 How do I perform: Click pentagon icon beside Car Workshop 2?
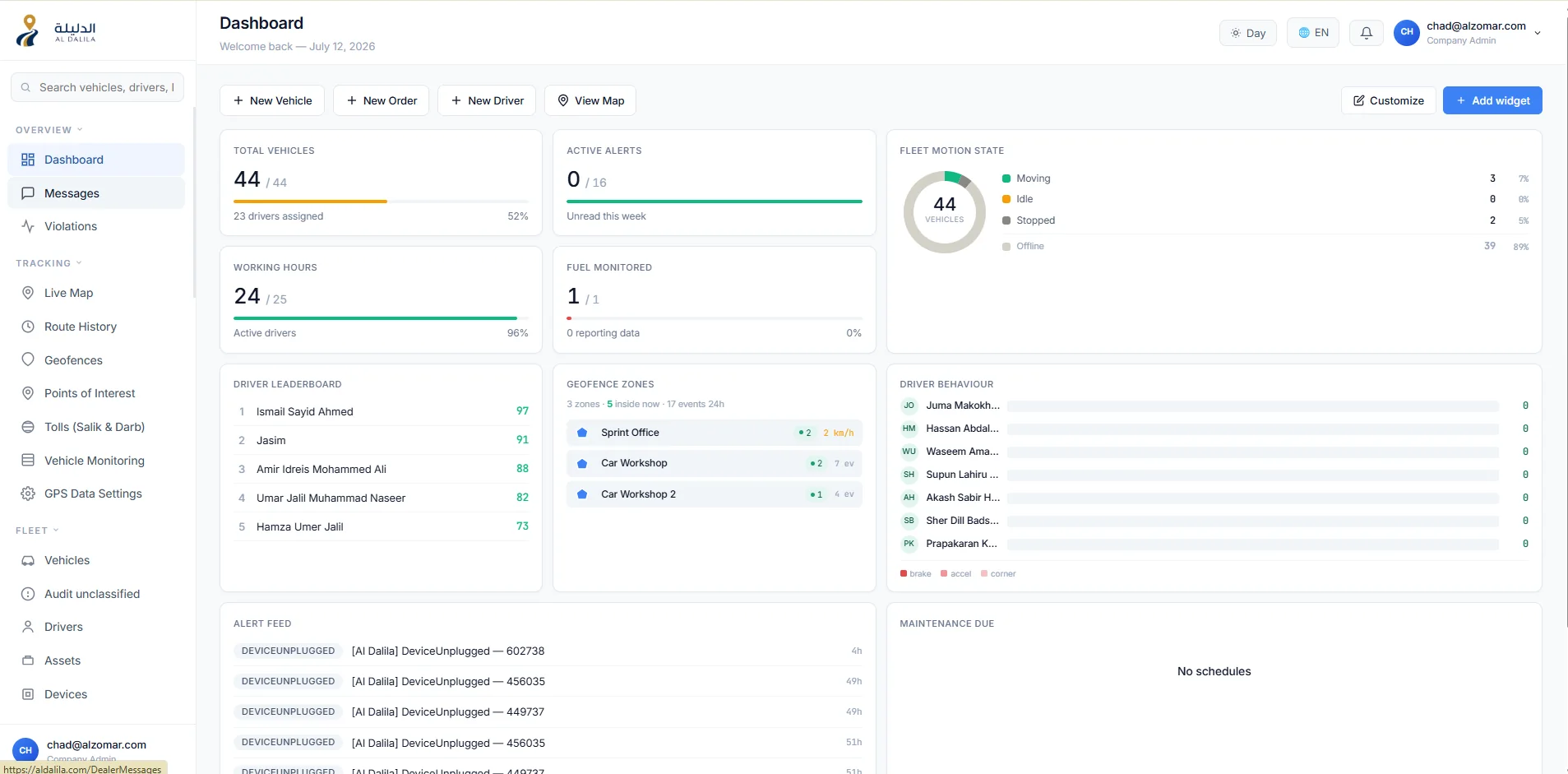[x=582, y=494]
